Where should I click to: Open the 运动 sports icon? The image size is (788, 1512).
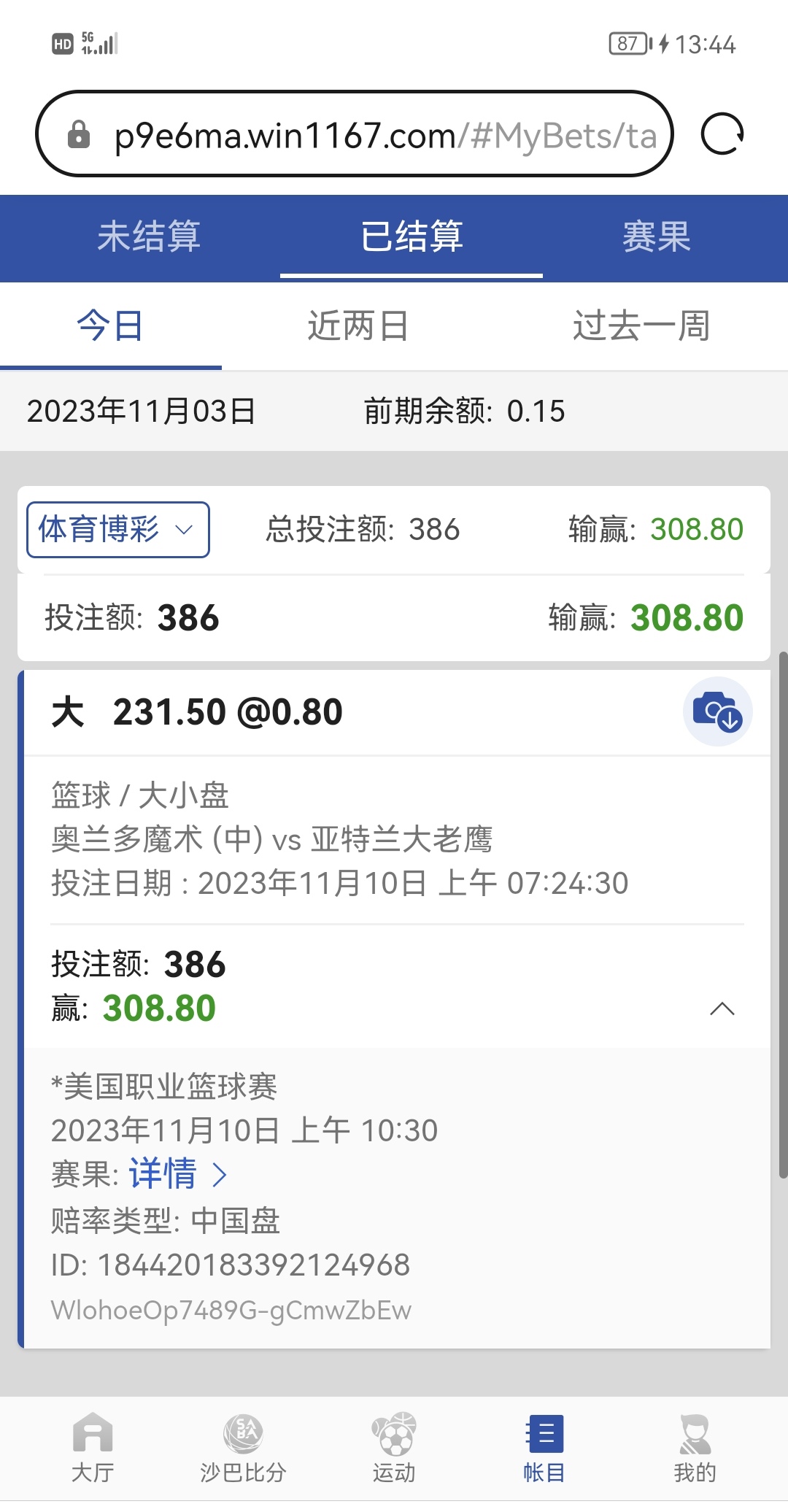click(x=394, y=1449)
